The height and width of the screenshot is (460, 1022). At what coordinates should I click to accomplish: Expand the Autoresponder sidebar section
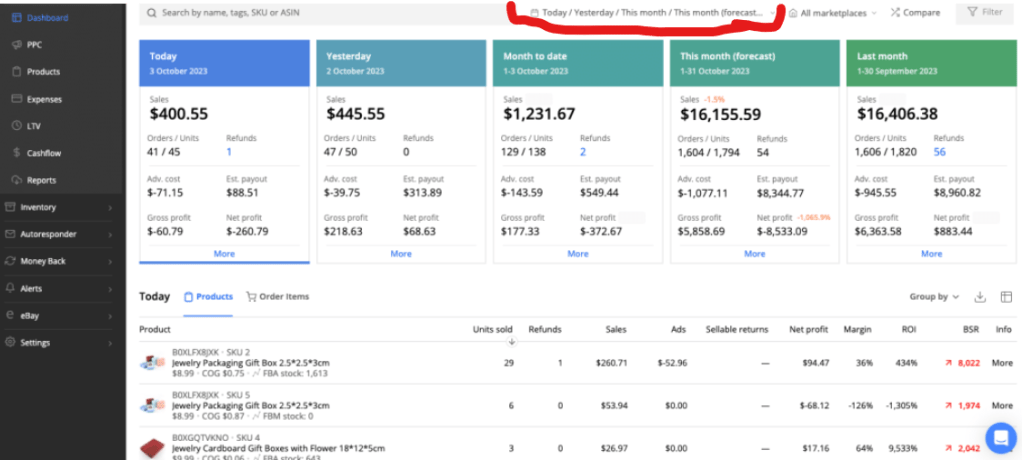62,234
